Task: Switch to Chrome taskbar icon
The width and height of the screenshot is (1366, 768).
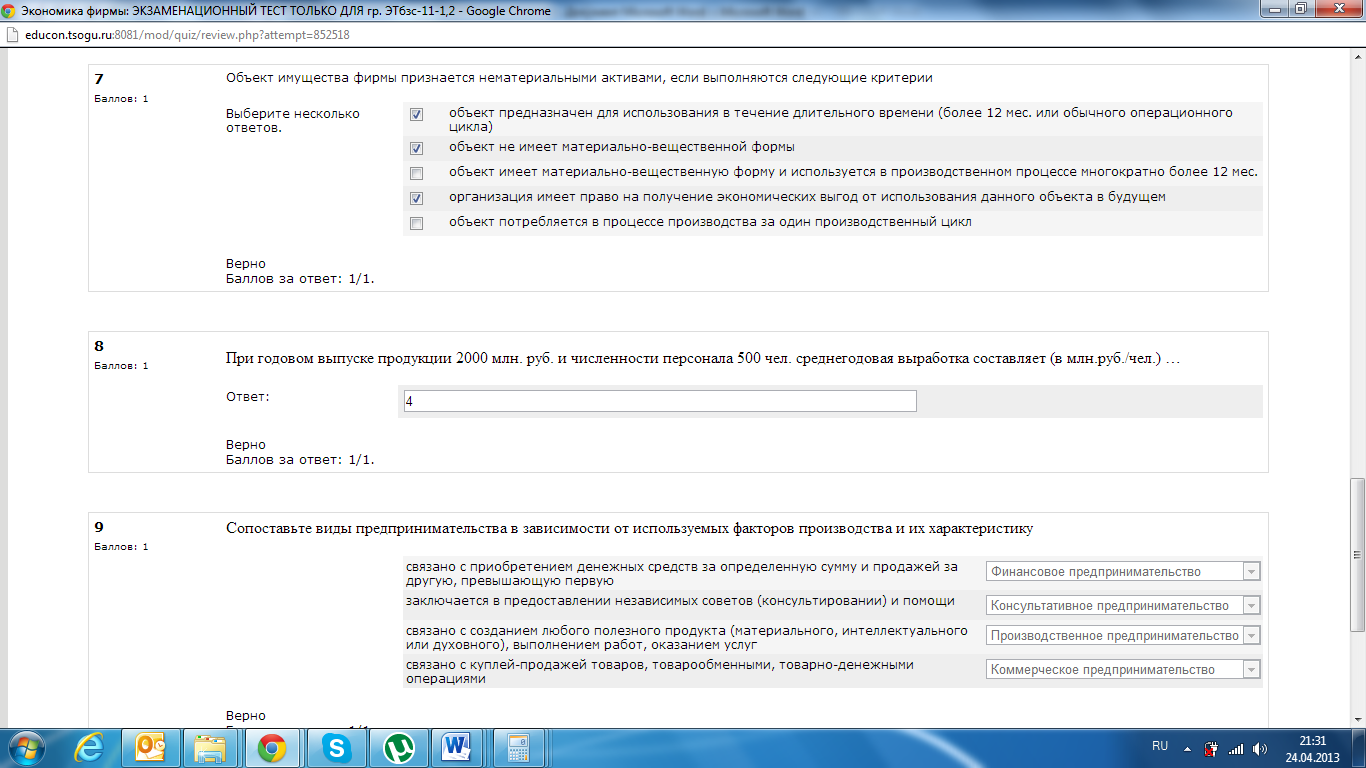Action: coord(272,748)
